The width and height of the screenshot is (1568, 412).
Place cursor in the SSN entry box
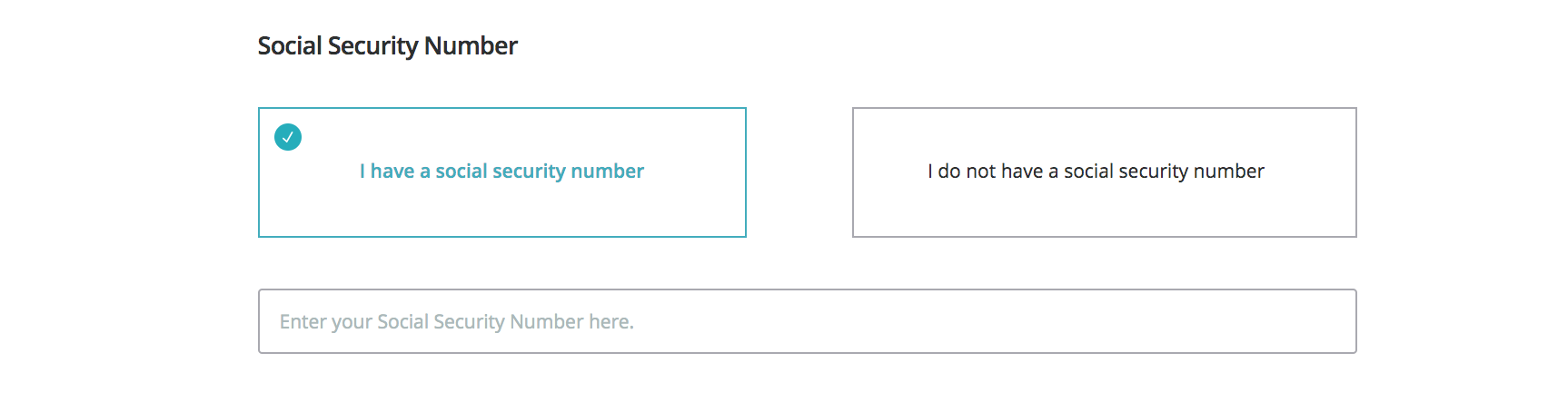coord(807,321)
